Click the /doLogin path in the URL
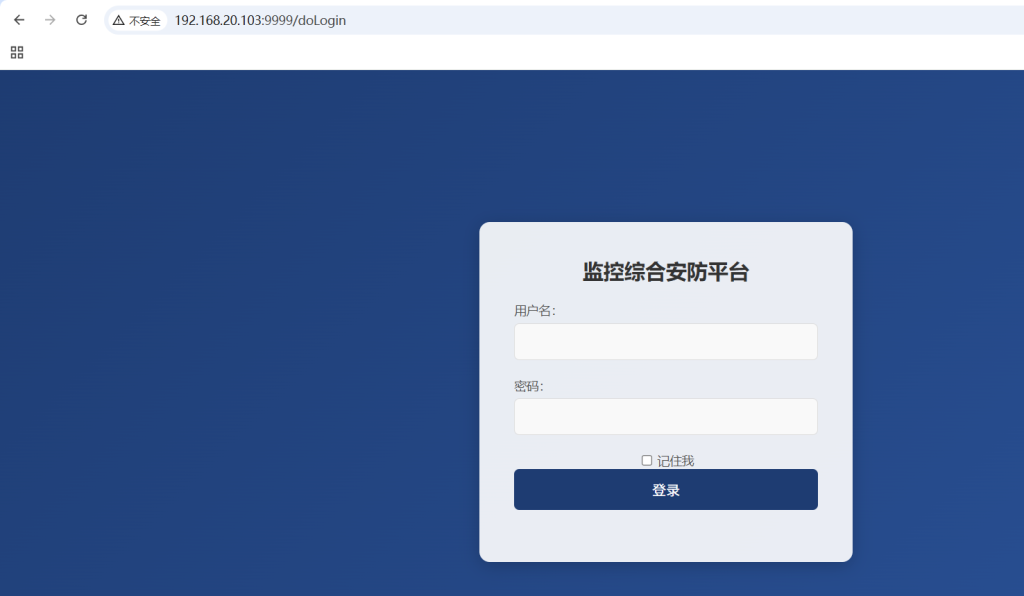 (x=321, y=20)
